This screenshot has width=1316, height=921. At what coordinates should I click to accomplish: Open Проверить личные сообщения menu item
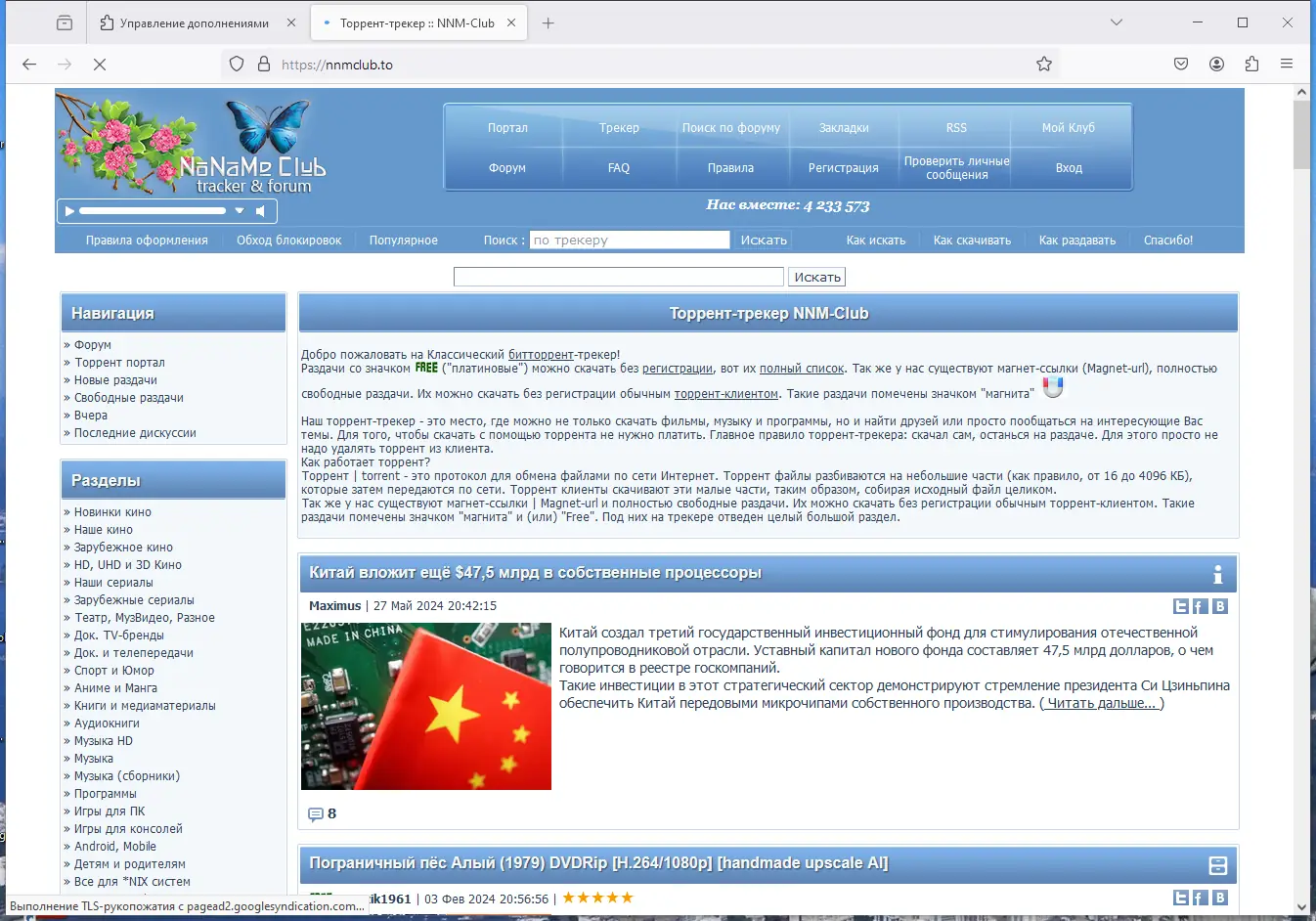coord(957,168)
